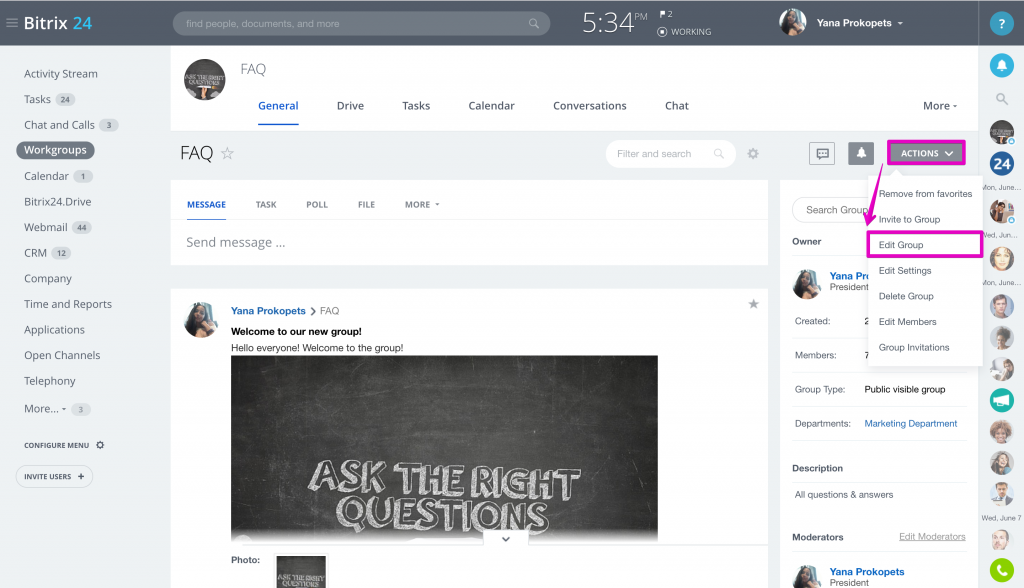The image size is (1024, 588).
Task: Click Yana Prokopets name on the welcome post
Action: pos(268,310)
